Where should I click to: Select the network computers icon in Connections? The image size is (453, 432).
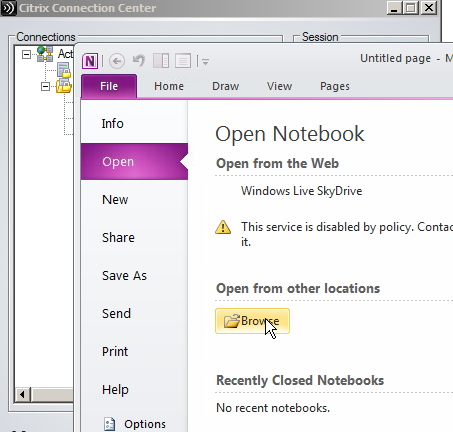pos(45,54)
